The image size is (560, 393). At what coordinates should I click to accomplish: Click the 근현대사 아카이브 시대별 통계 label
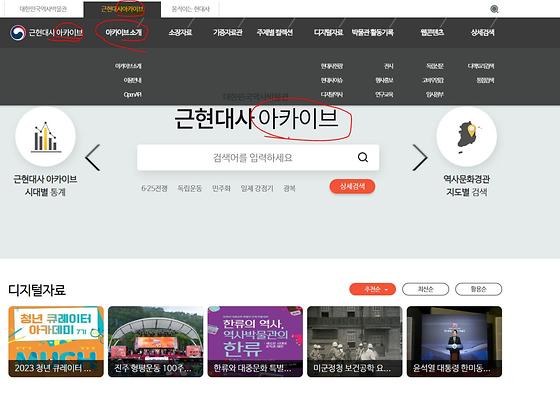pos(45,185)
